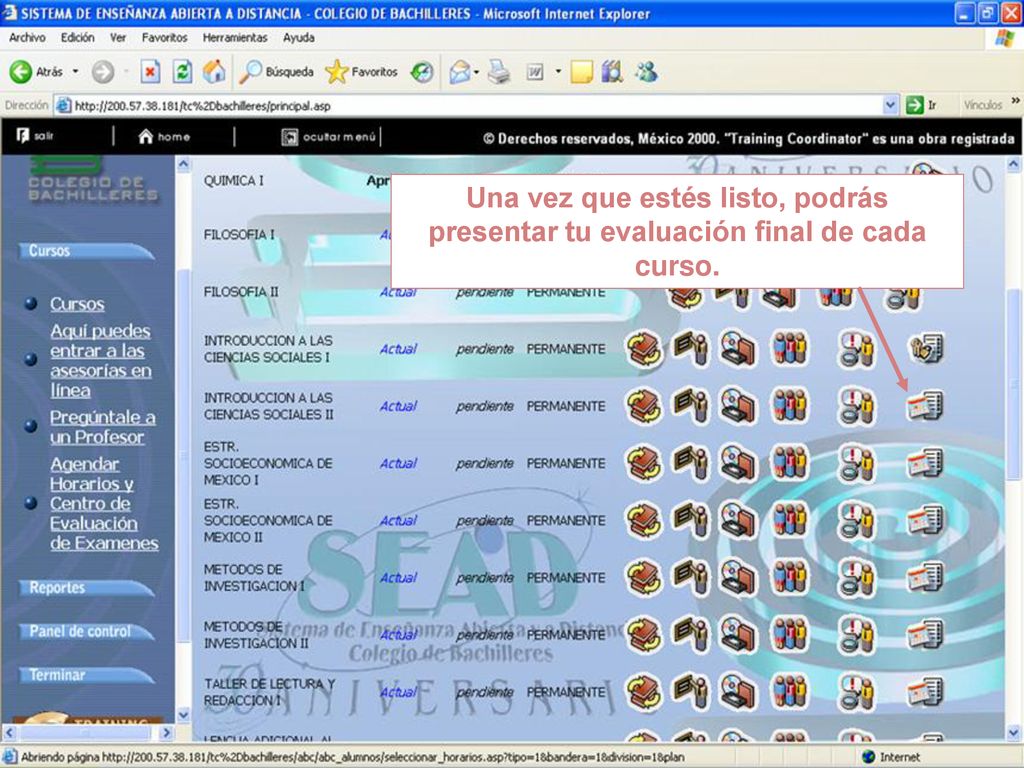Open the Edición menu
1024x768 pixels.
(x=78, y=38)
